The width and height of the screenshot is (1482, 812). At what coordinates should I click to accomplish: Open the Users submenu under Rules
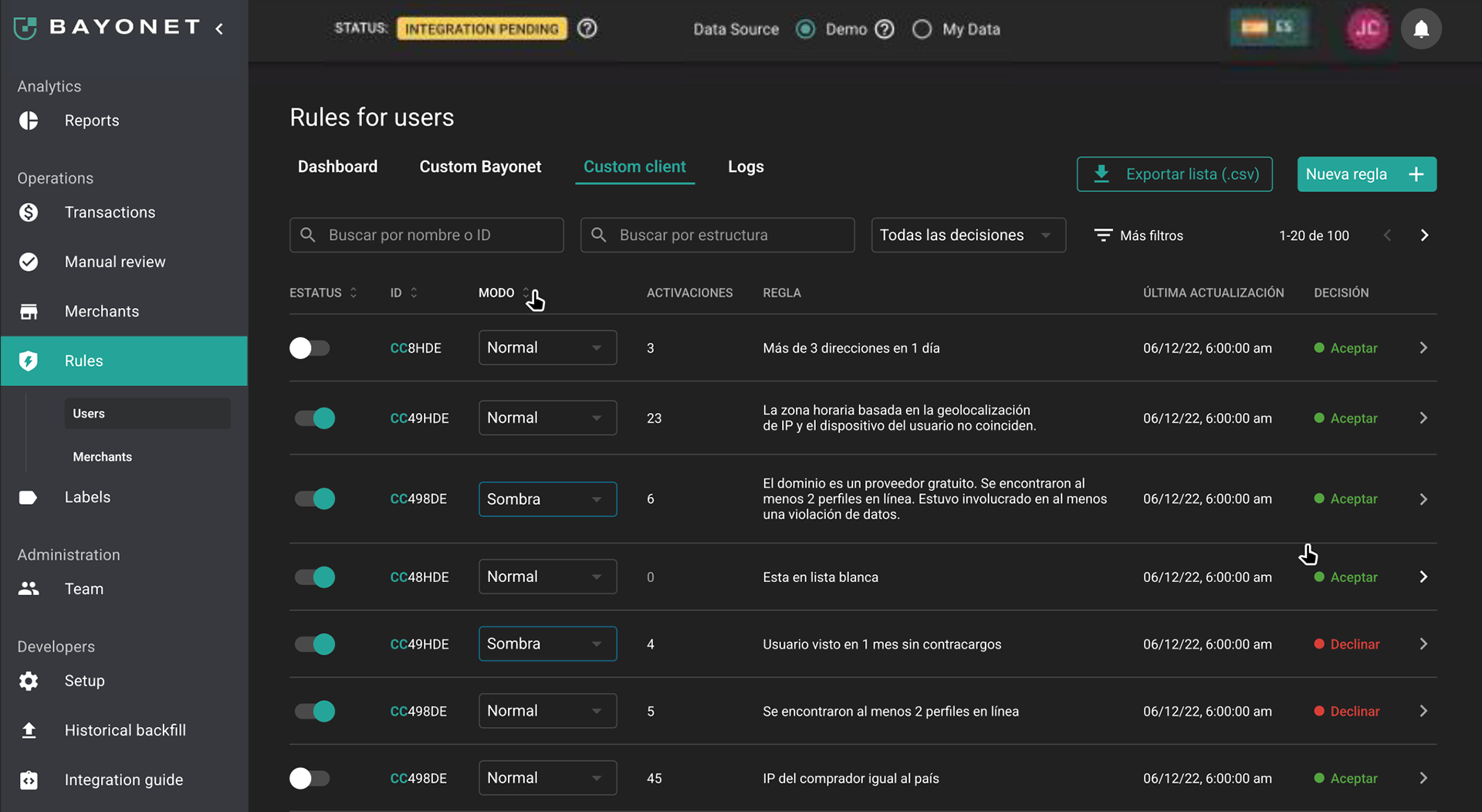click(x=147, y=414)
